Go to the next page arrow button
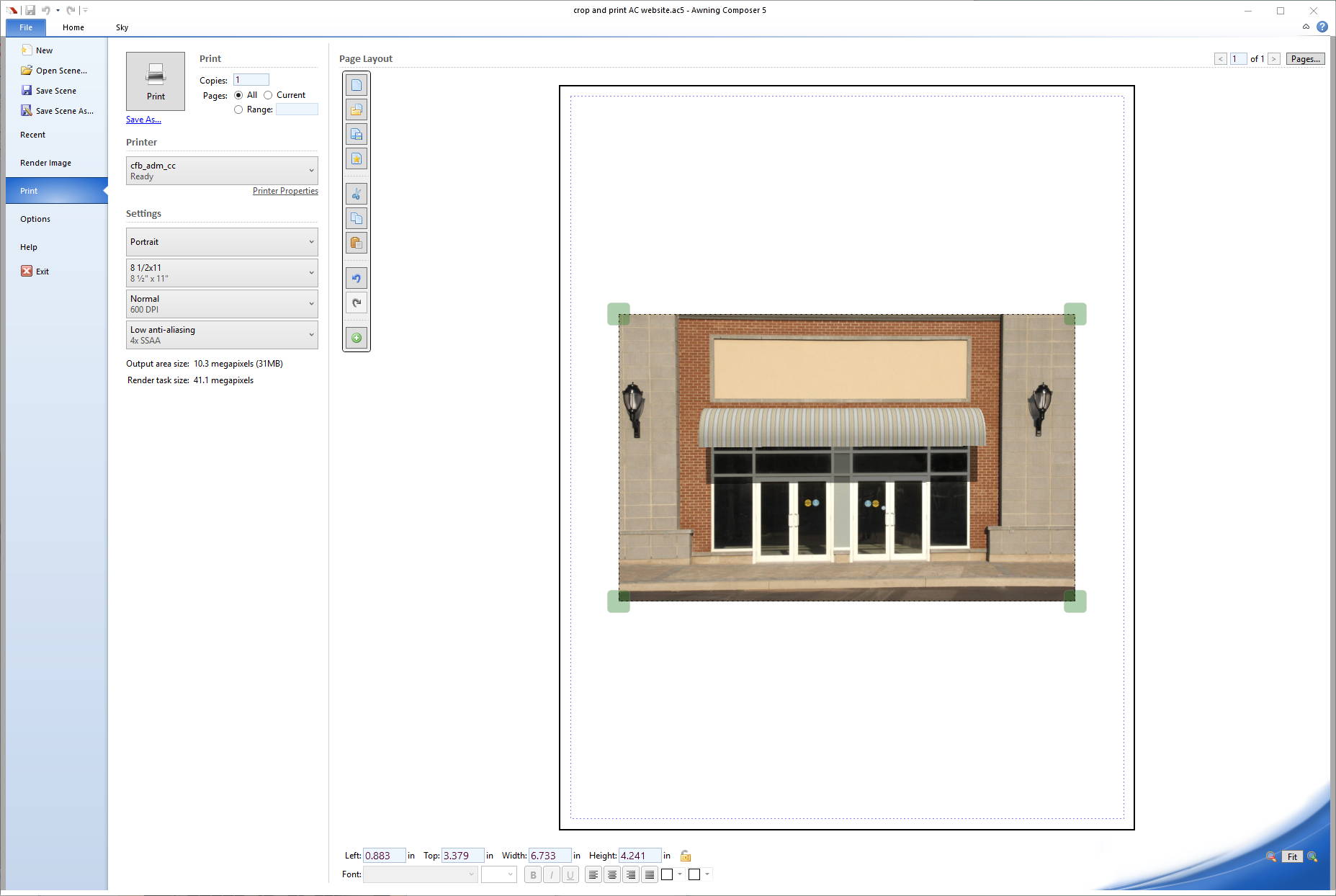This screenshot has width=1336, height=896. pyautogui.click(x=1274, y=59)
